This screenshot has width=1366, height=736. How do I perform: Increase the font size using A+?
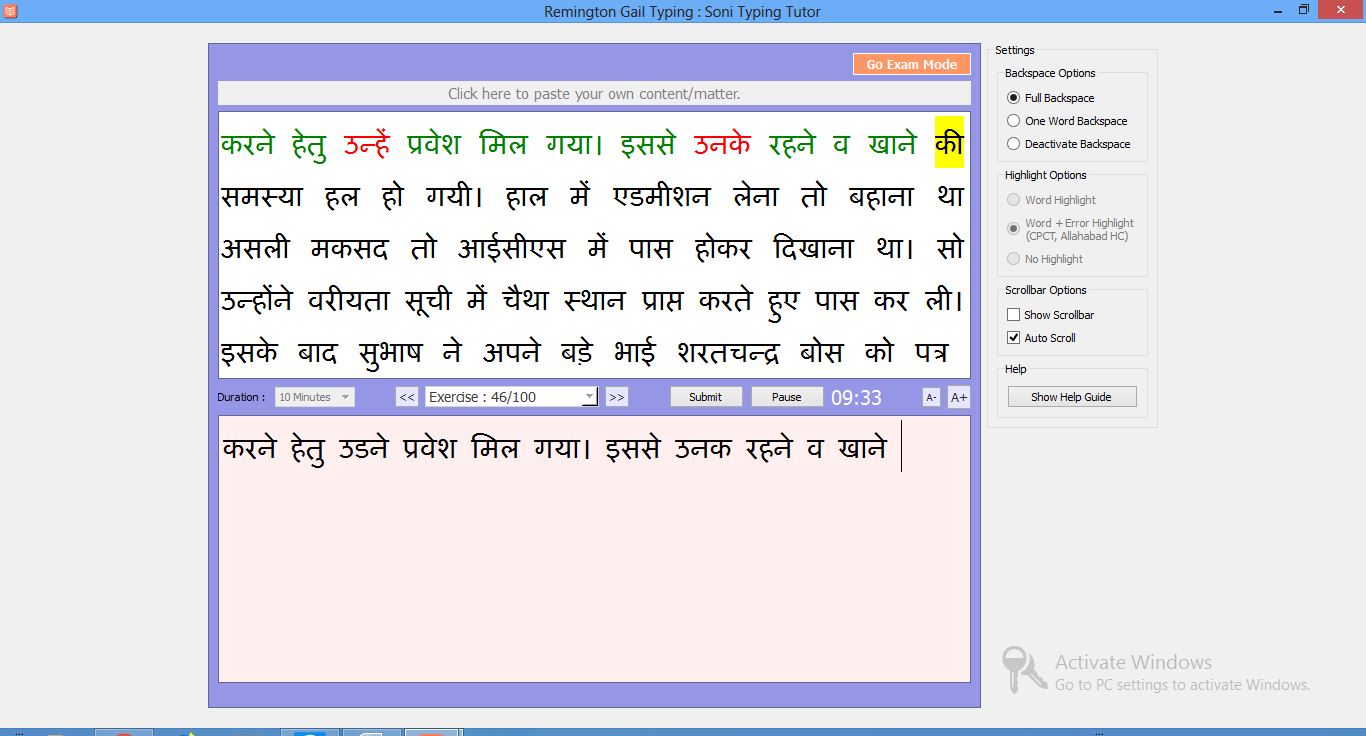coord(958,397)
